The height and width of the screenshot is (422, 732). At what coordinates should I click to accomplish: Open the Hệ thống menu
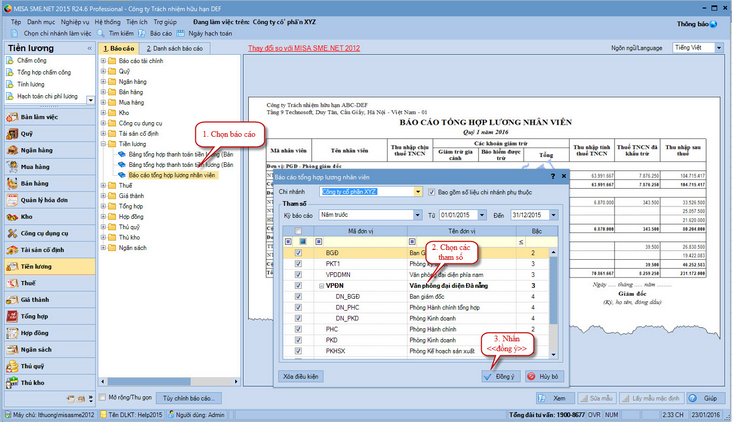[107, 22]
